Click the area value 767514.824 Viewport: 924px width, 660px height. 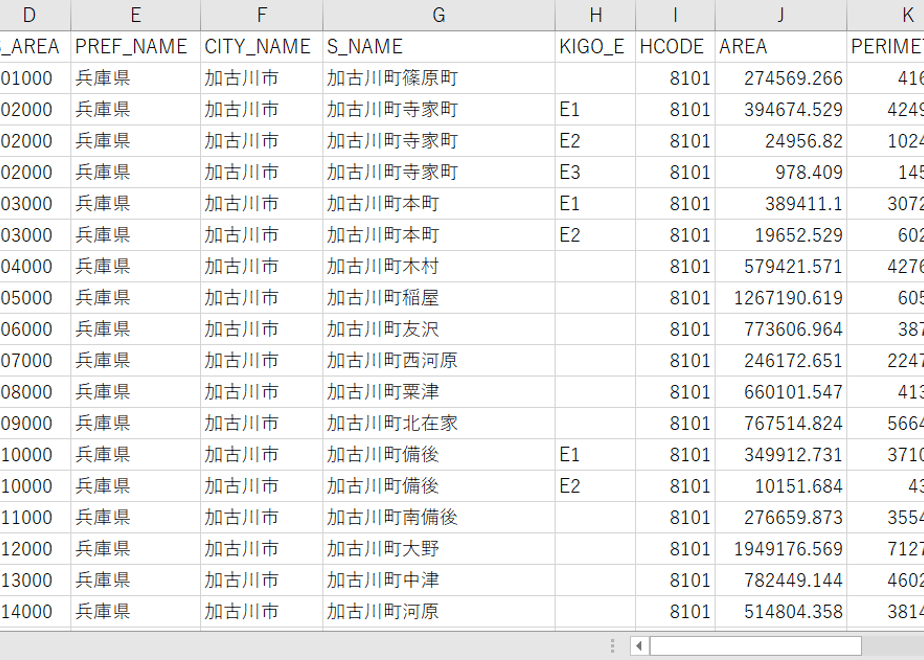[781, 423]
